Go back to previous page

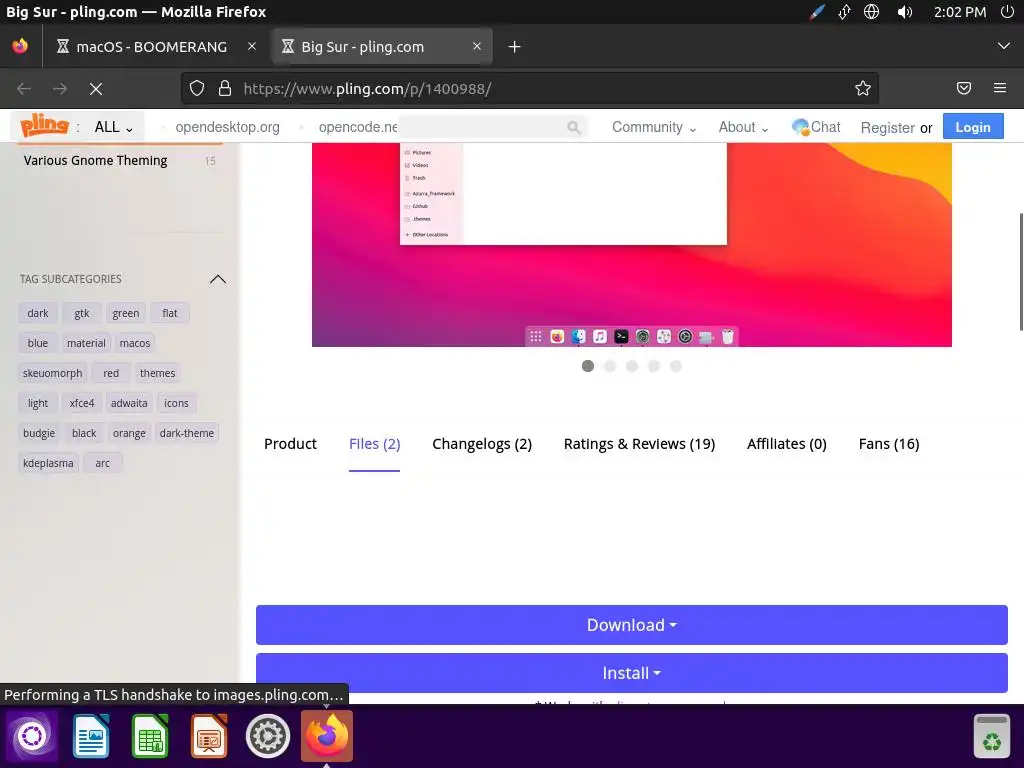point(24,89)
